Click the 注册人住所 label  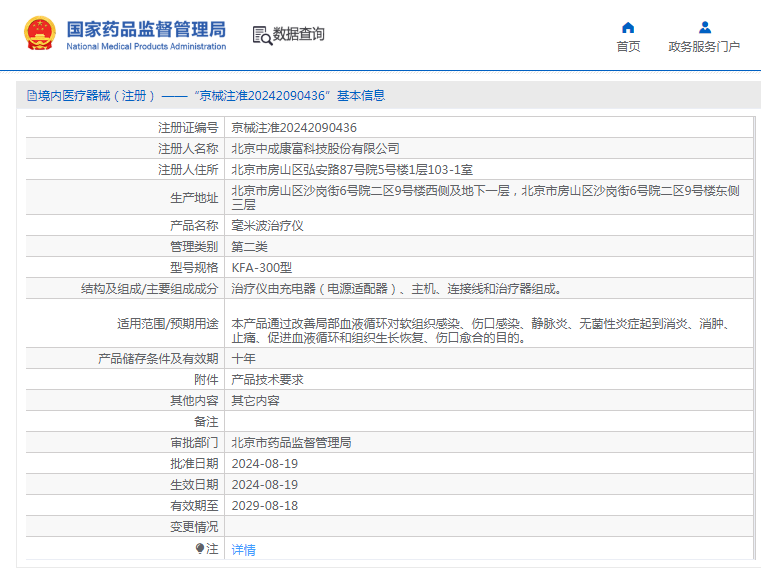pyautogui.click(x=188, y=170)
